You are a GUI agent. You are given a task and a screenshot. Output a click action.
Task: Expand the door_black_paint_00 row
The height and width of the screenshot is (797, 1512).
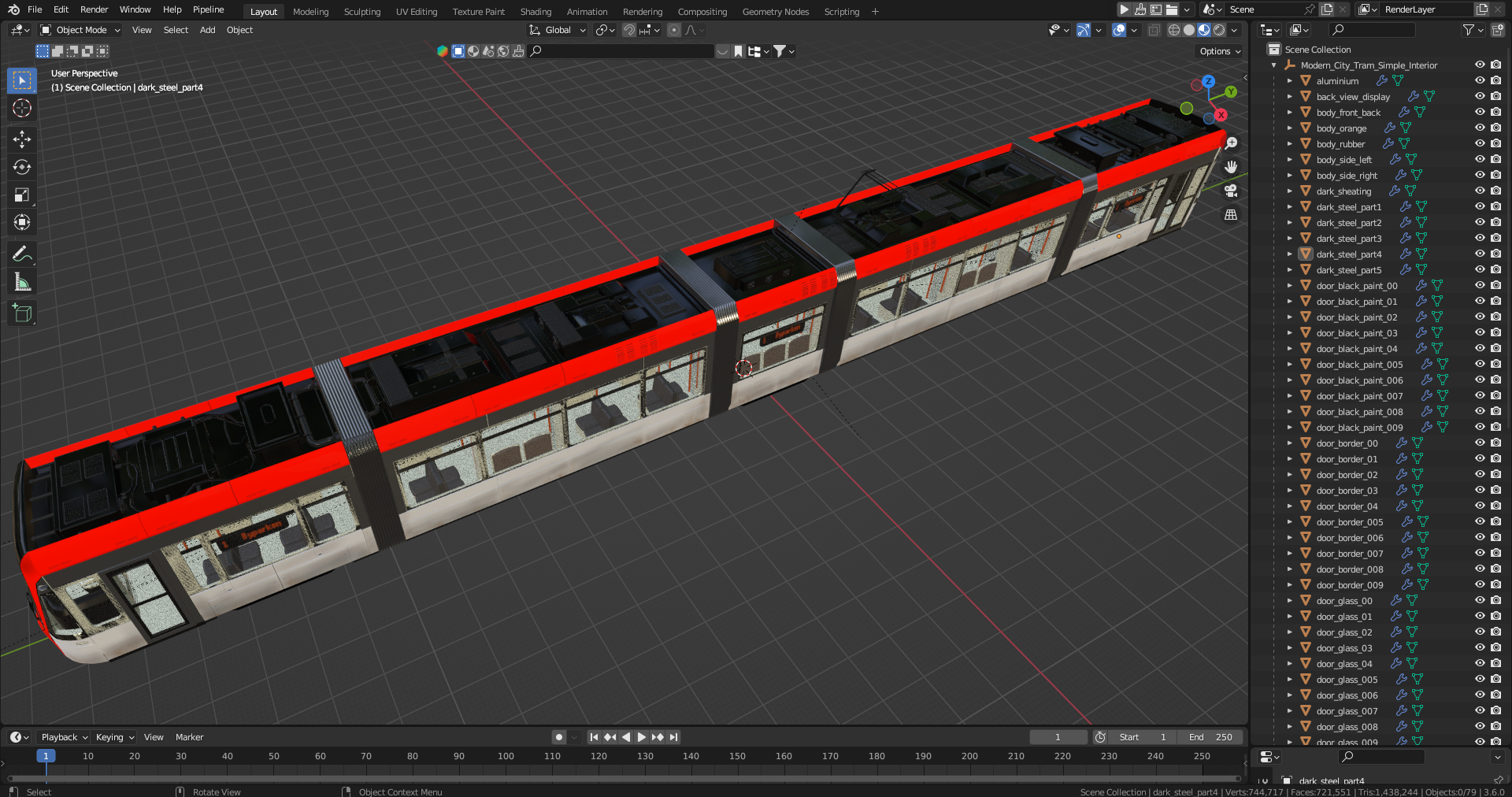(1289, 286)
